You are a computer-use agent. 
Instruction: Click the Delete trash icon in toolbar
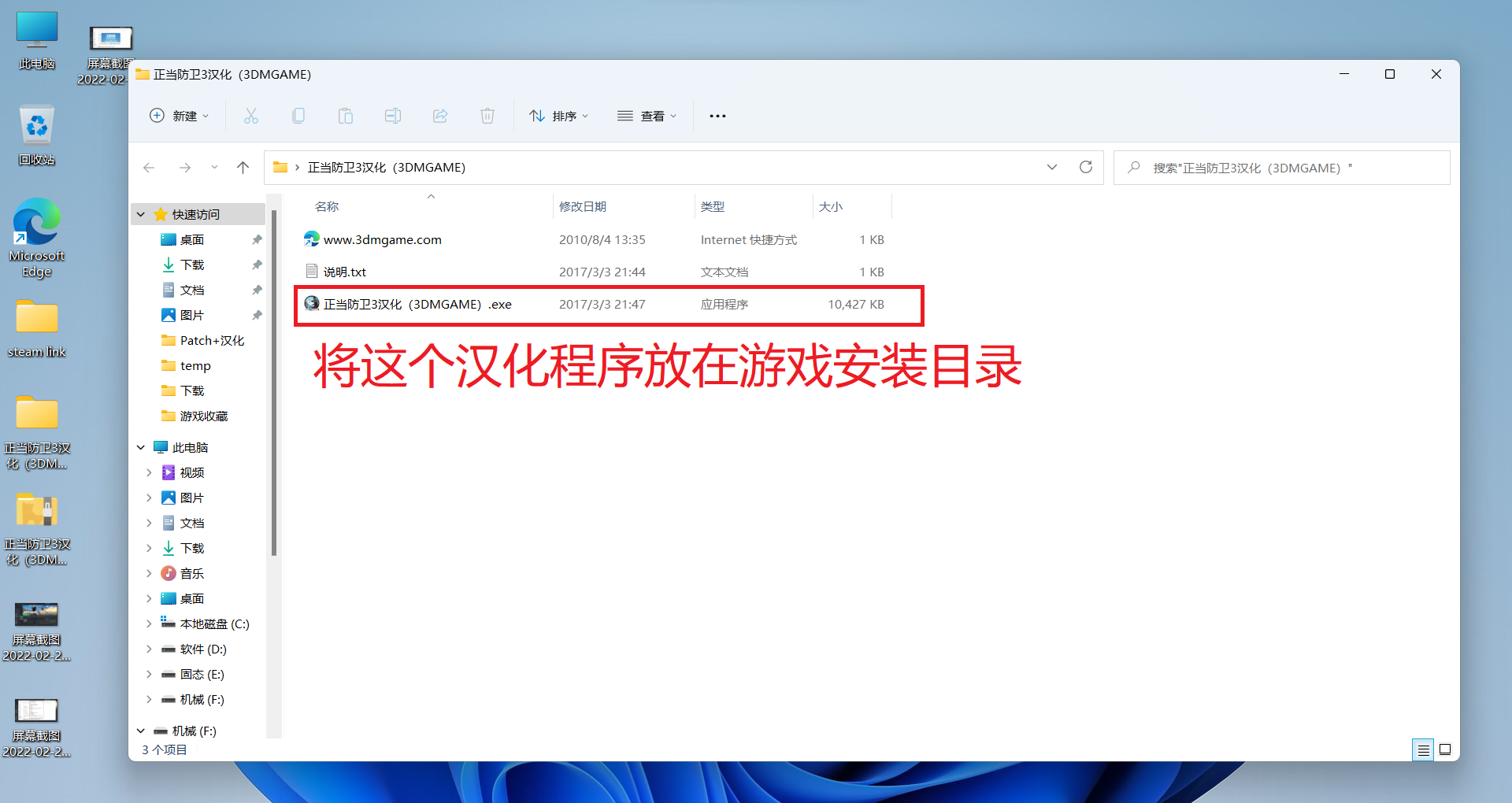[487, 116]
